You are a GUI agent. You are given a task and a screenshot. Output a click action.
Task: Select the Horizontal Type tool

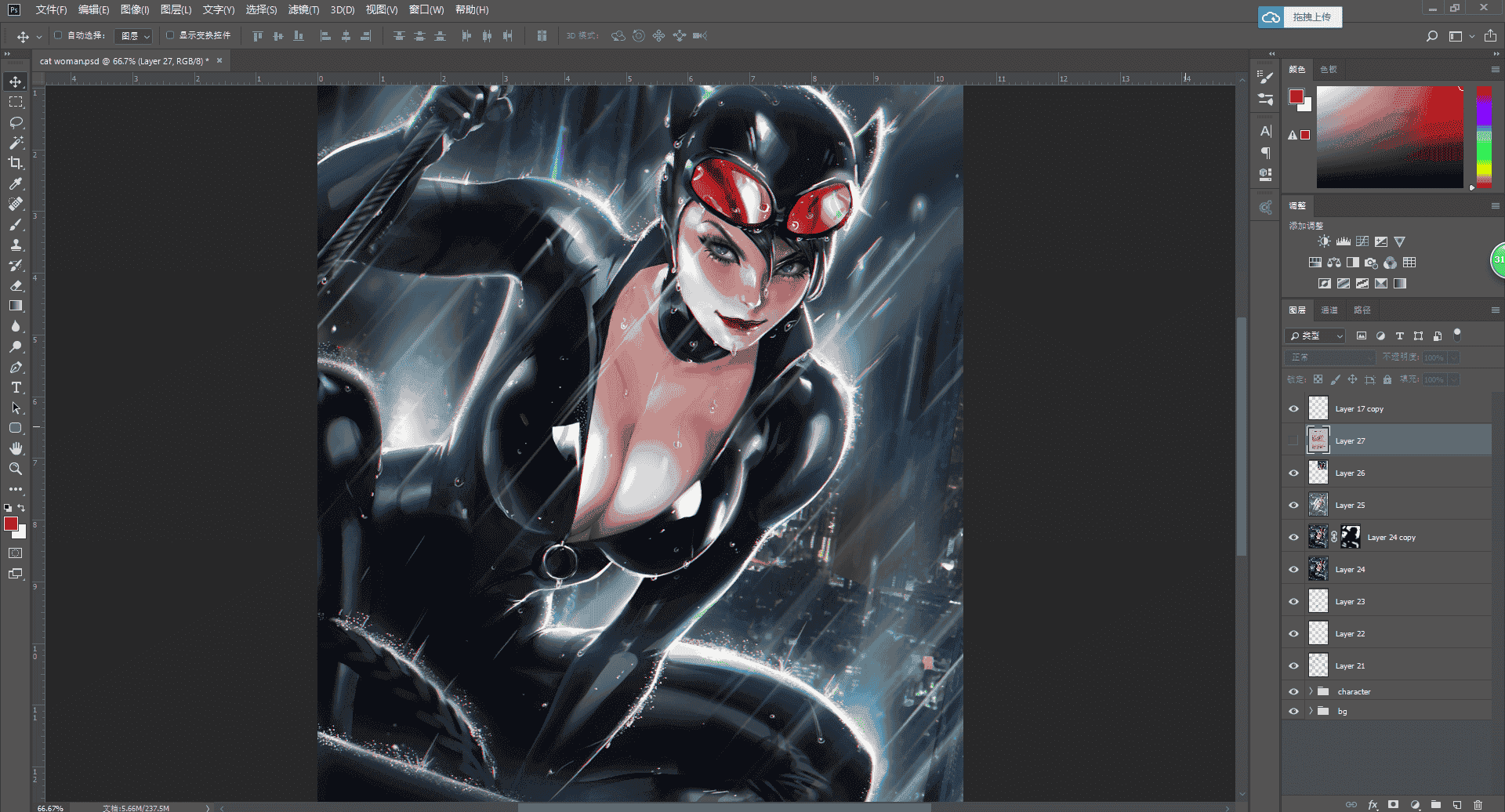16,387
